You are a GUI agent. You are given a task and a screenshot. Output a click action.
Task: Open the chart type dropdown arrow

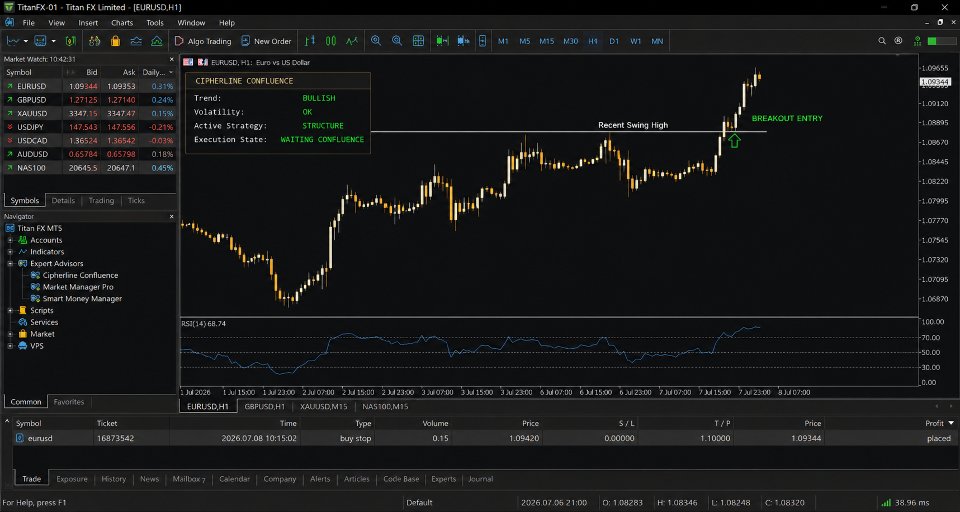[x=26, y=41]
